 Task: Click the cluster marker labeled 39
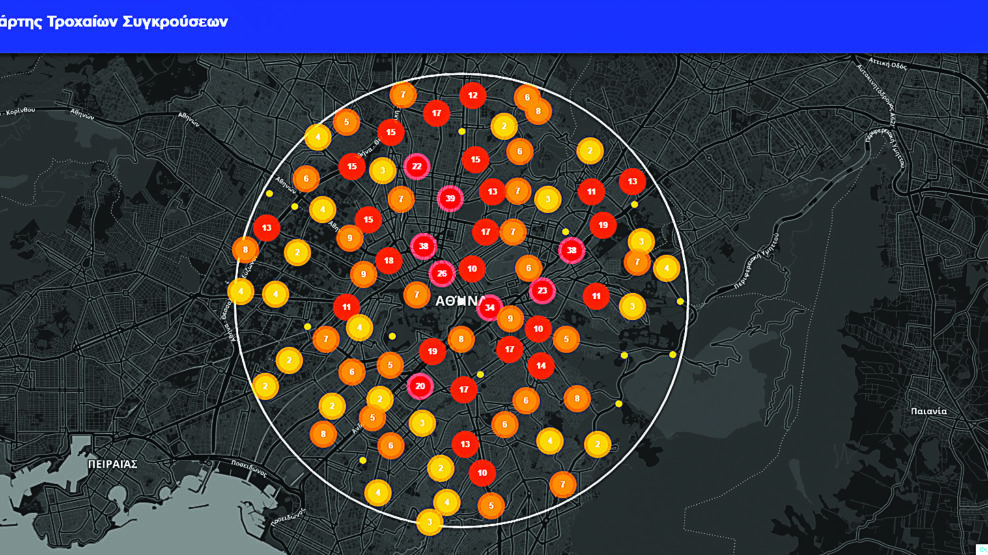coord(450,199)
